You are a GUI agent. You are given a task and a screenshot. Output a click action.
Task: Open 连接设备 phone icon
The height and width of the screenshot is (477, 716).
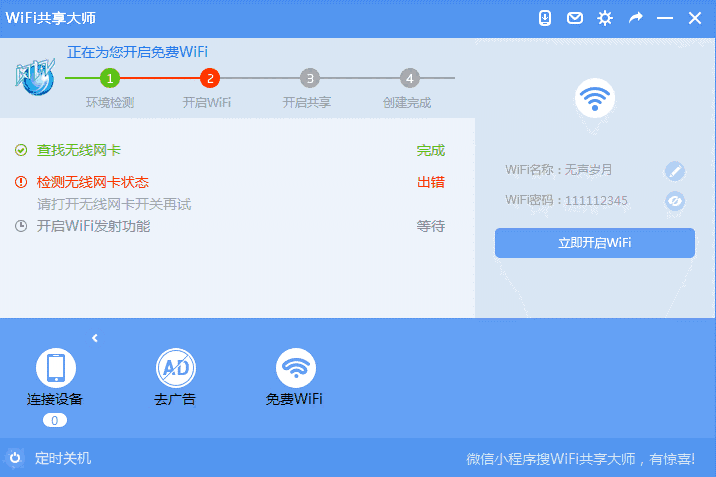coord(56,368)
